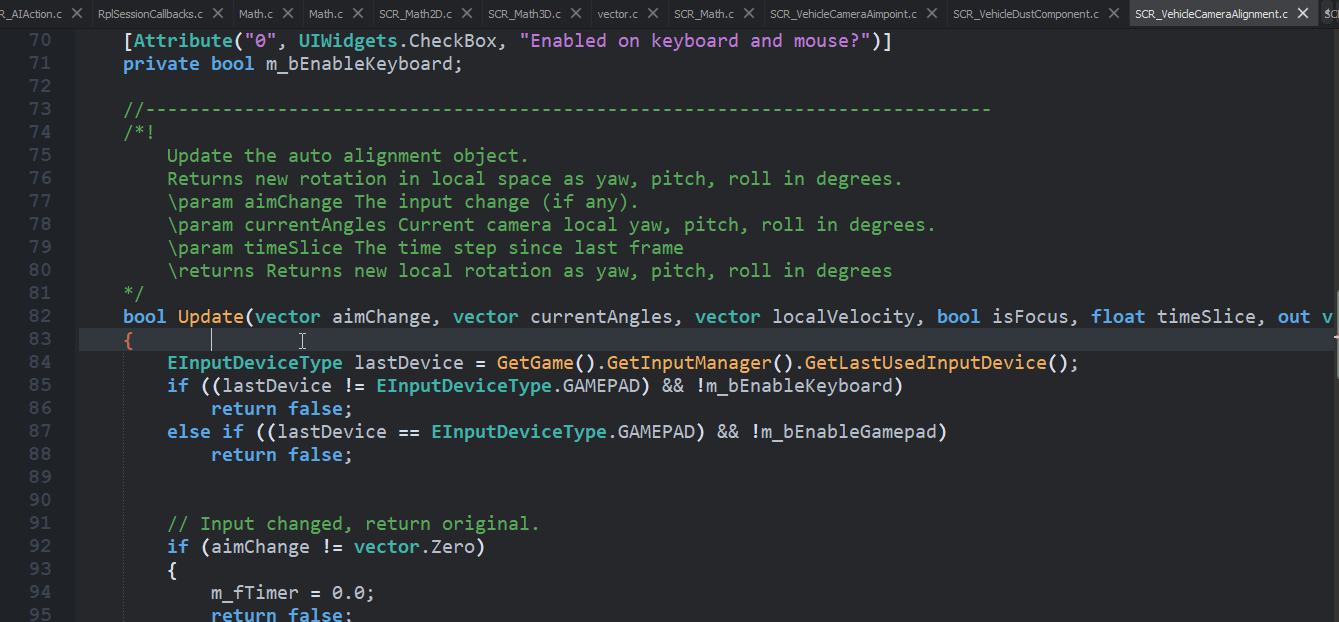Select the vector.c tab
Viewport: 1339px width, 622px height.
click(x=617, y=14)
